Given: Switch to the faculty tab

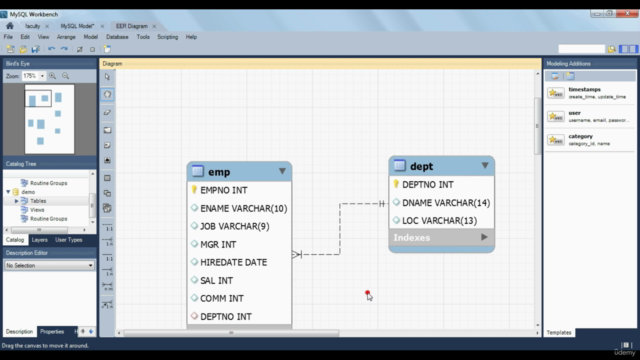Looking at the screenshot, I should [33, 26].
